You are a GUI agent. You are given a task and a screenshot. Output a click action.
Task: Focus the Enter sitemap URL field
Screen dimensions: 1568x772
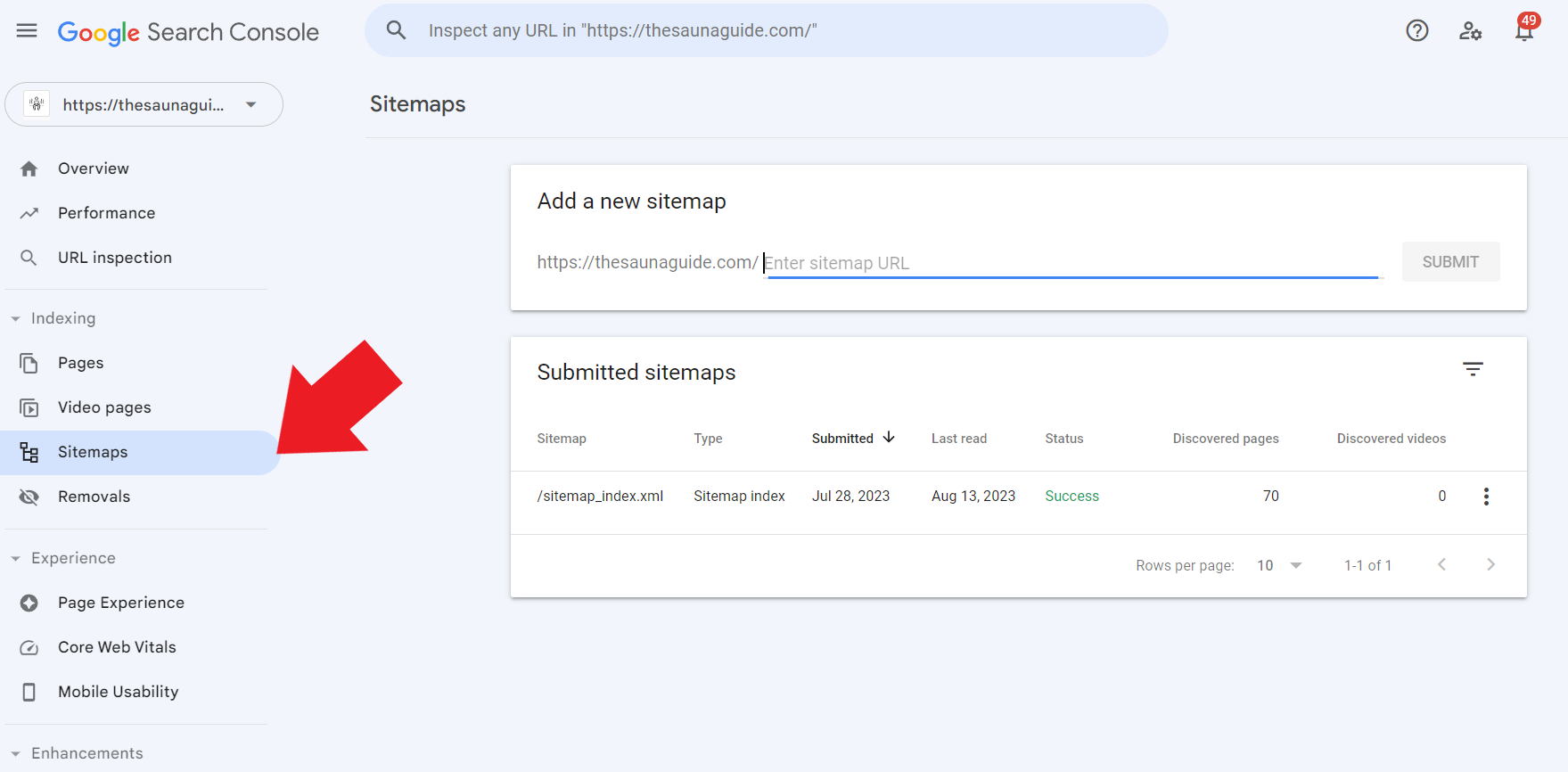1072,263
